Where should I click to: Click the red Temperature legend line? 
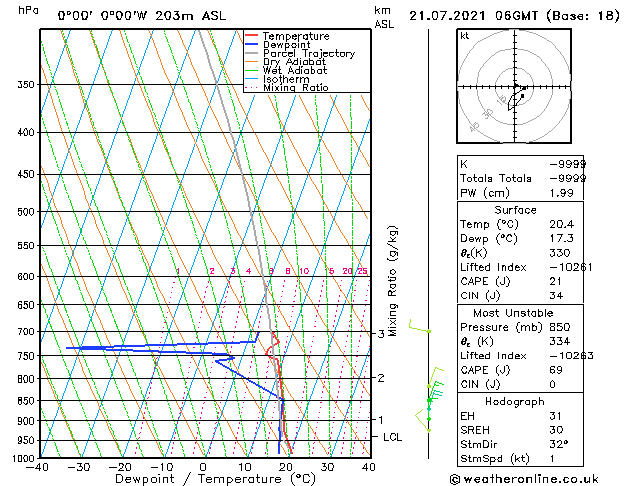coord(251,36)
